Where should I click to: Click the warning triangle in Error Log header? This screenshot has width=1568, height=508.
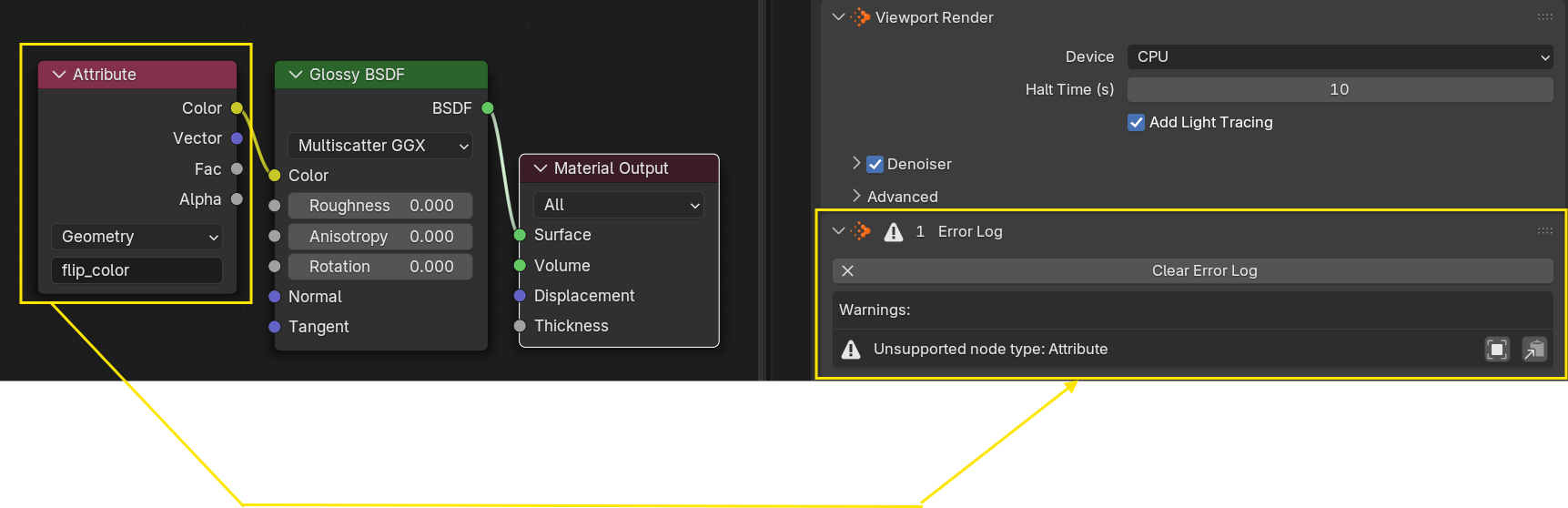click(894, 232)
